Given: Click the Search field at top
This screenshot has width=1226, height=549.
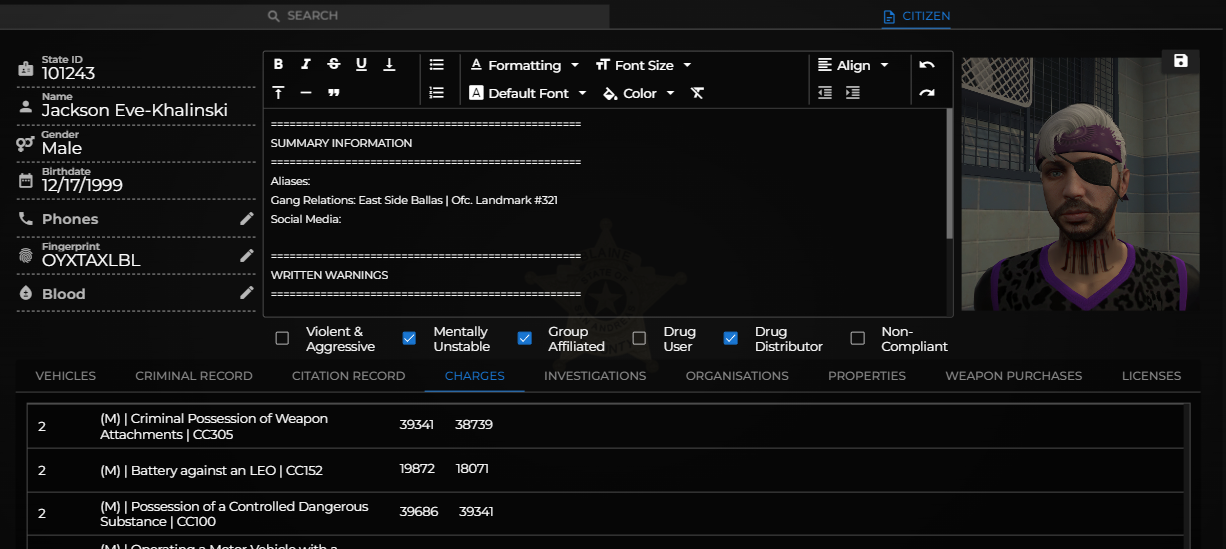Looking at the screenshot, I should (304, 16).
